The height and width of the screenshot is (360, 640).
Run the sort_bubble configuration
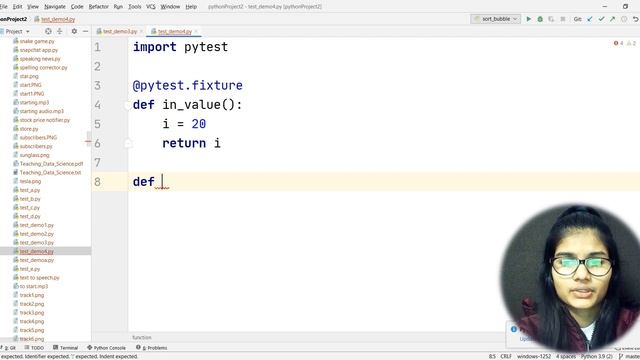coord(529,19)
